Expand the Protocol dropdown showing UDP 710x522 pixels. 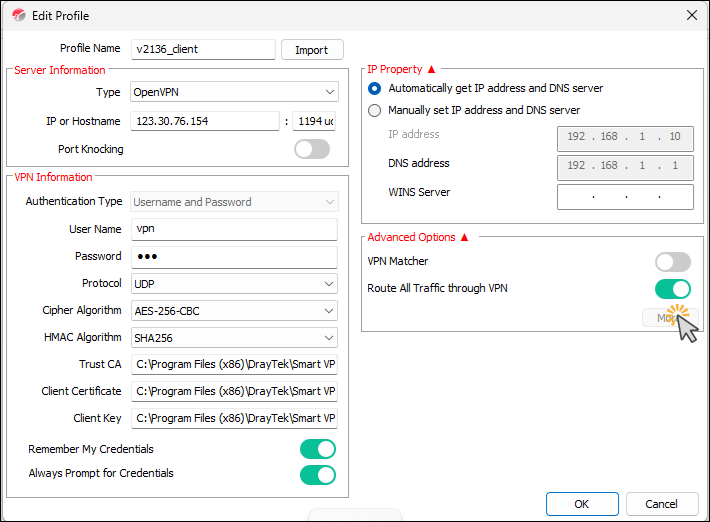[235, 284]
